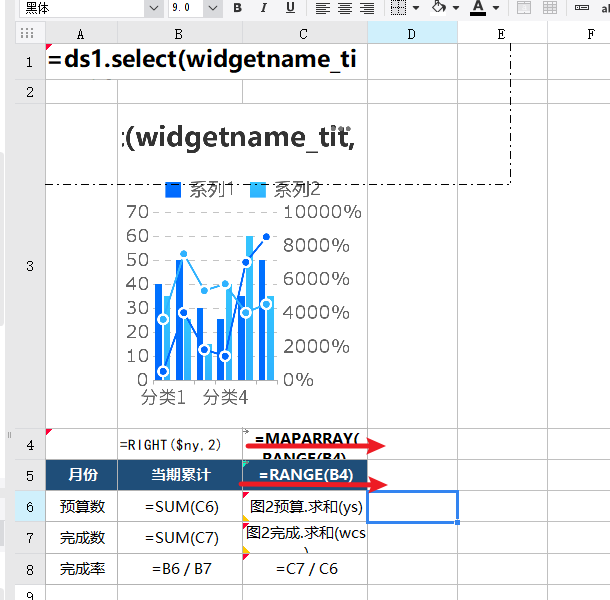
Task: Toggle italic formatting
Action: coord(264,7)
